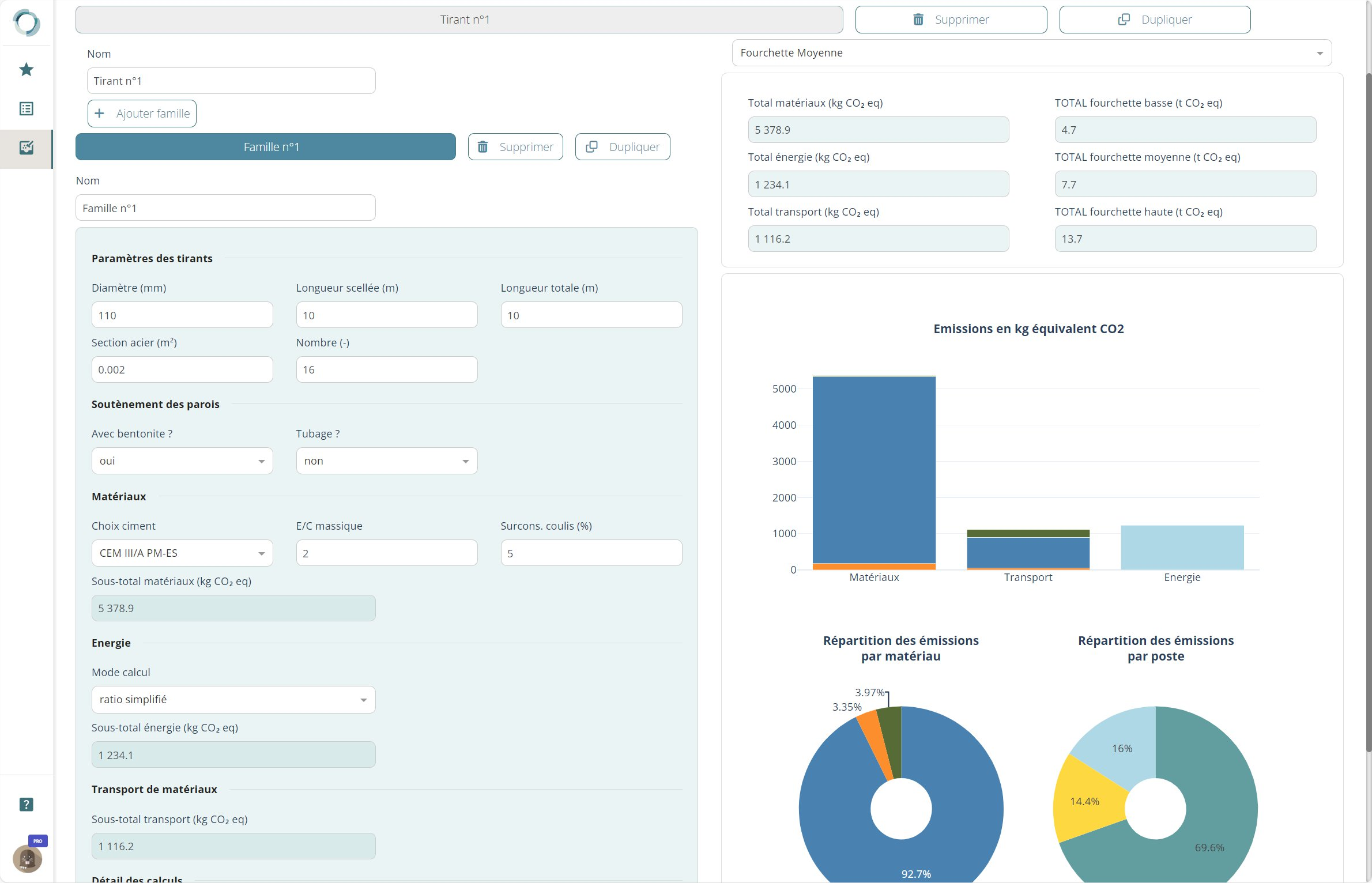Viewport: 1372px width, 883px height.
Task: Open the help question mark icon
Action: point(27,805)
